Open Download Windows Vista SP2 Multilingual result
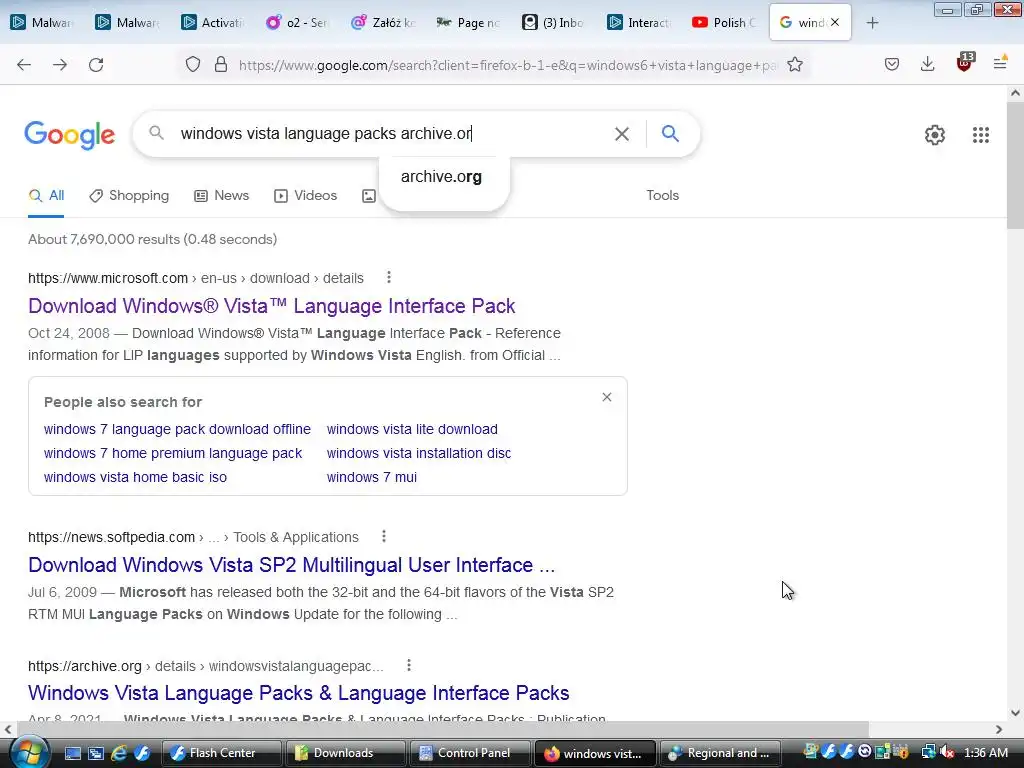 click(x=291, y=565)
